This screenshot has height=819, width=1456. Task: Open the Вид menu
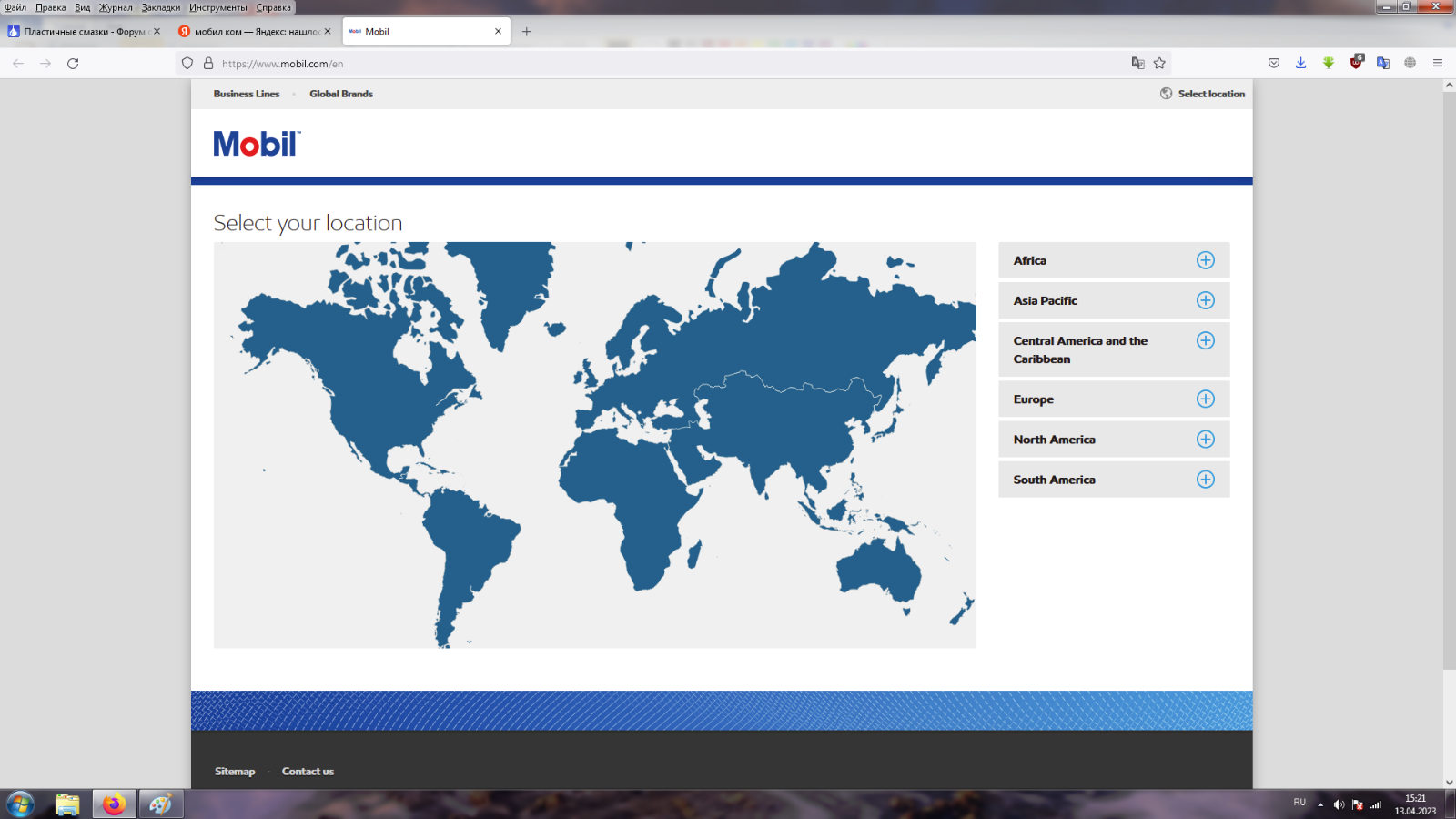[x=83, y=7]
